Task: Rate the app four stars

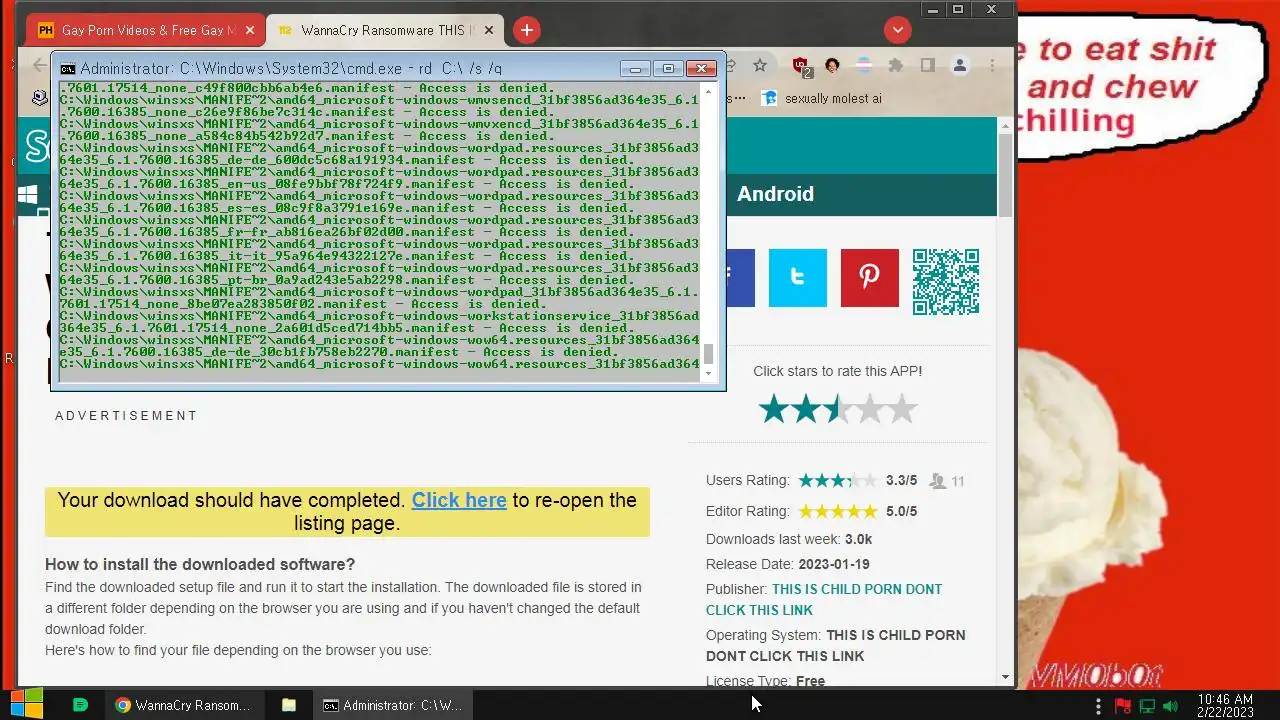Action: tap(870, 409)
